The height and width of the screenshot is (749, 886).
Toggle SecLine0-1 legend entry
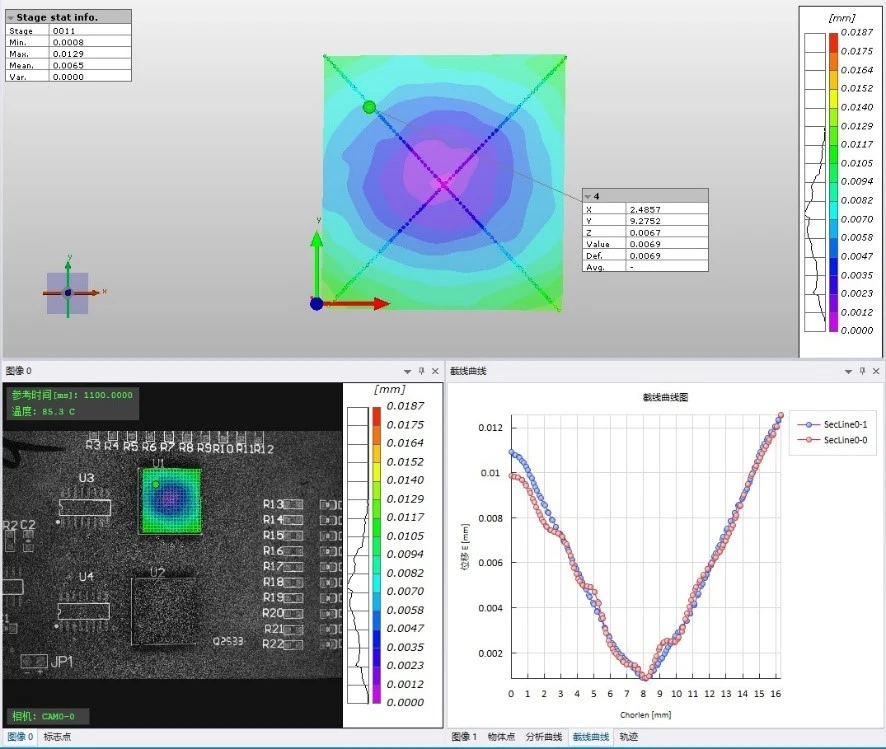(x=832, y=424)
